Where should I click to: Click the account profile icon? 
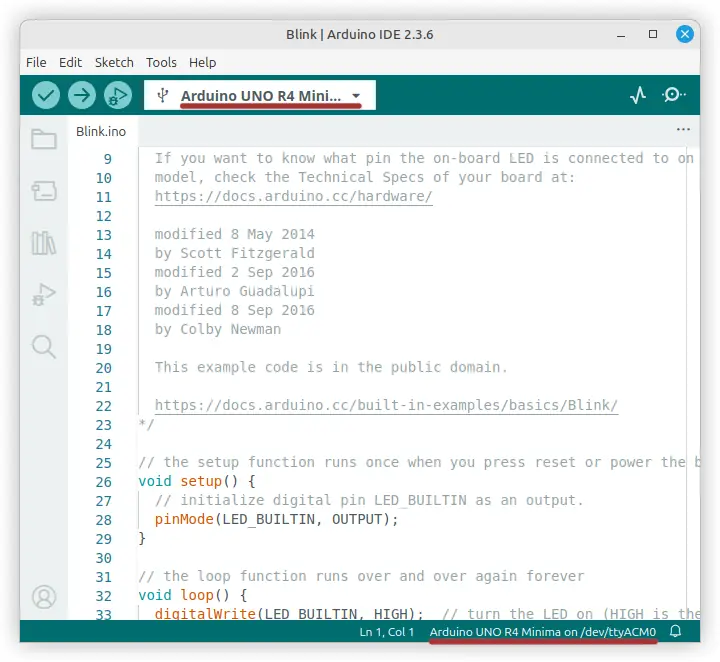coord(44,597)
